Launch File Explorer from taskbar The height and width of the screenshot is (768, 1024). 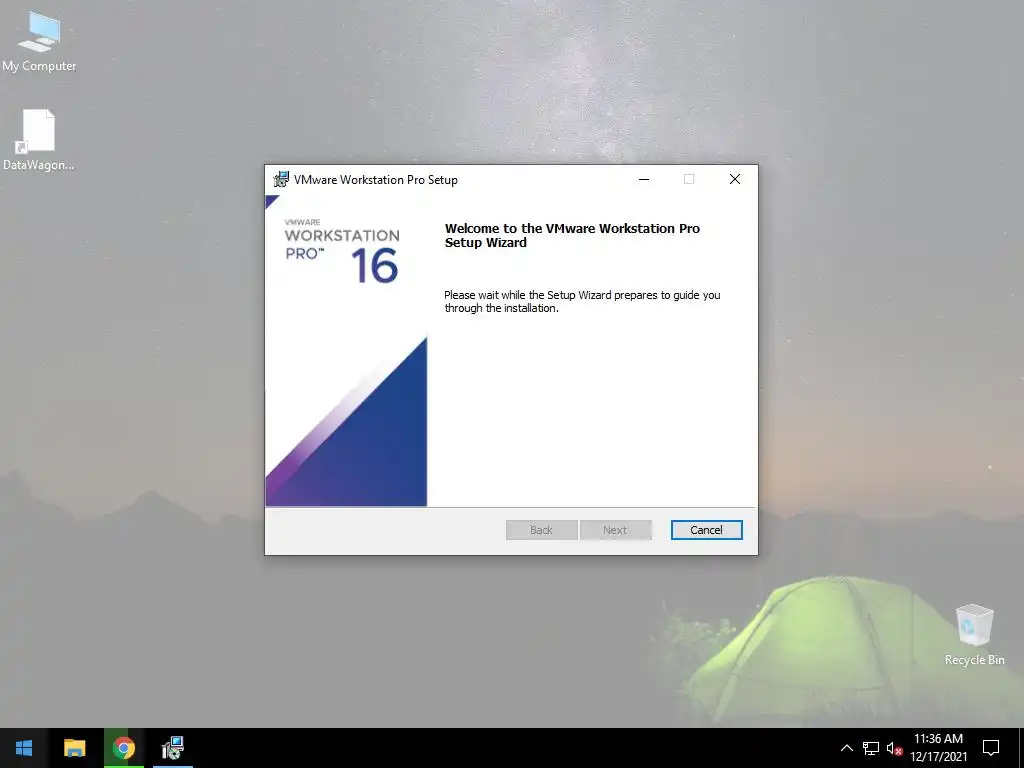[74, 748]
